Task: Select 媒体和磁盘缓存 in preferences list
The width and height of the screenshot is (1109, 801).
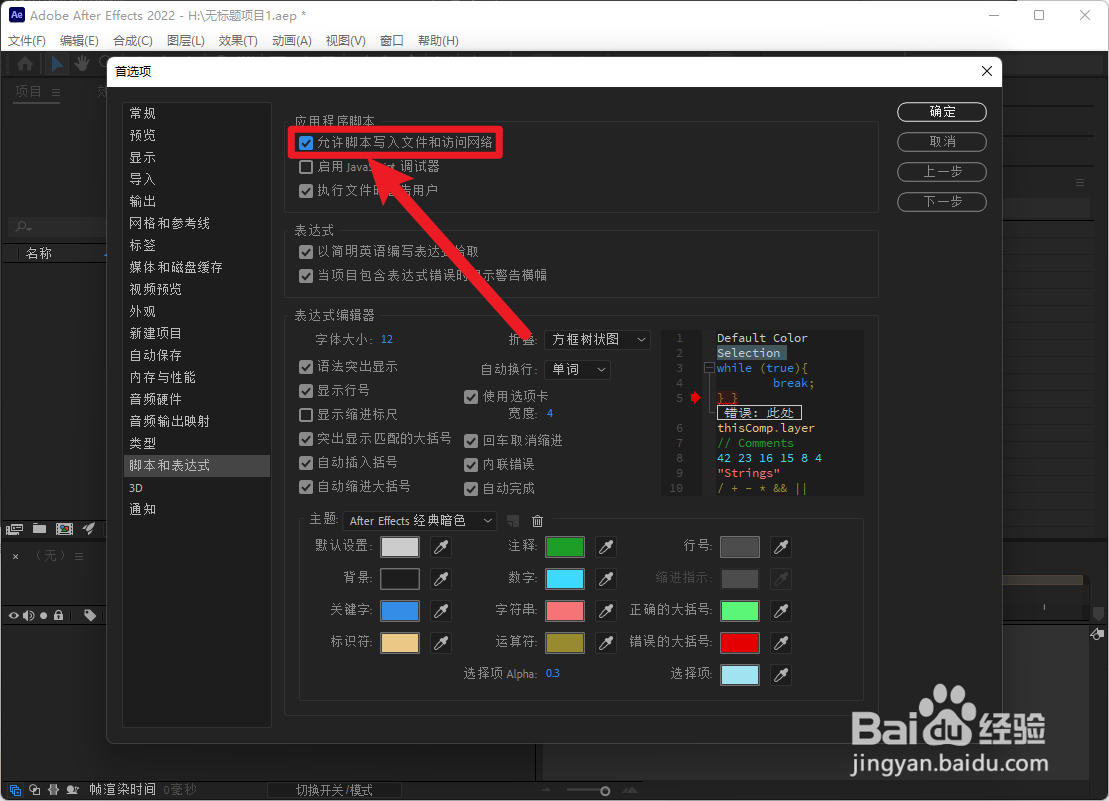Action: [x=197, y=267]
